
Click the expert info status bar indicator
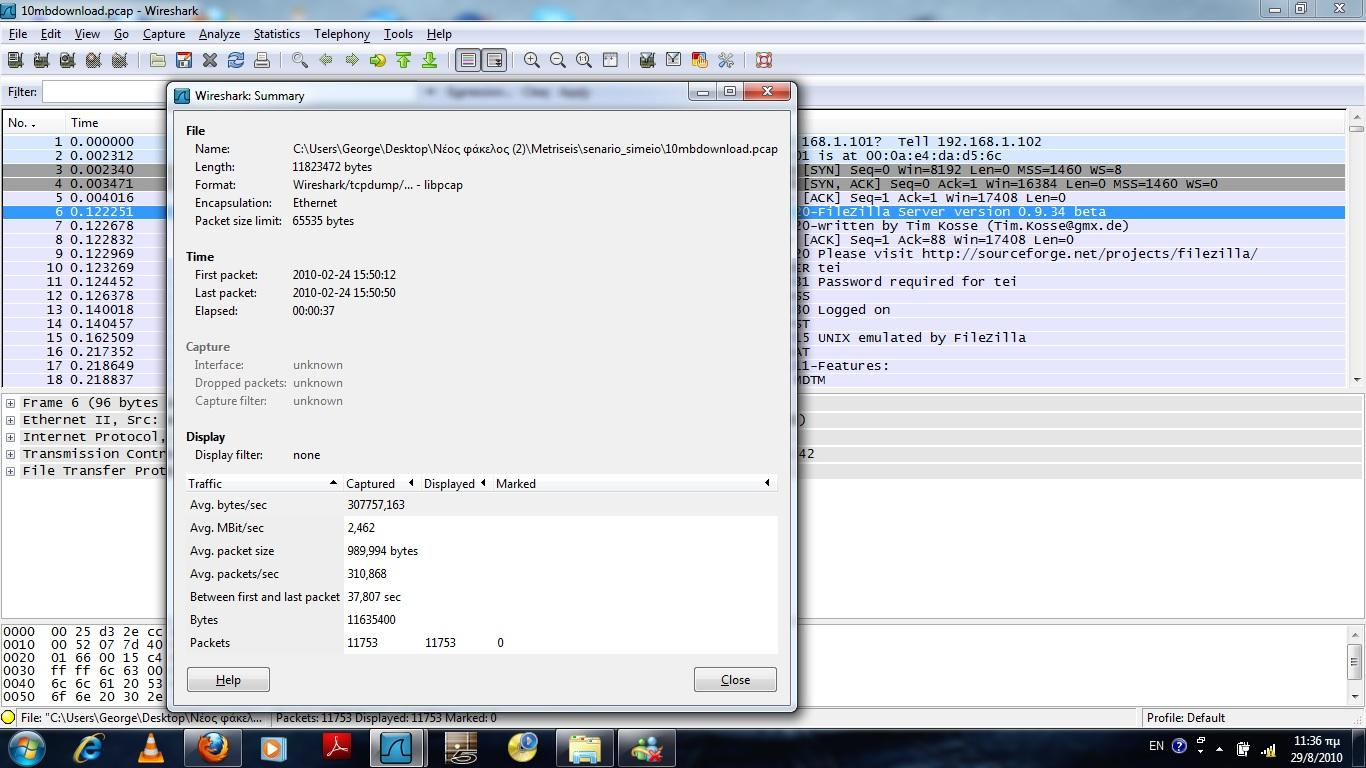[x=8, y=718]
